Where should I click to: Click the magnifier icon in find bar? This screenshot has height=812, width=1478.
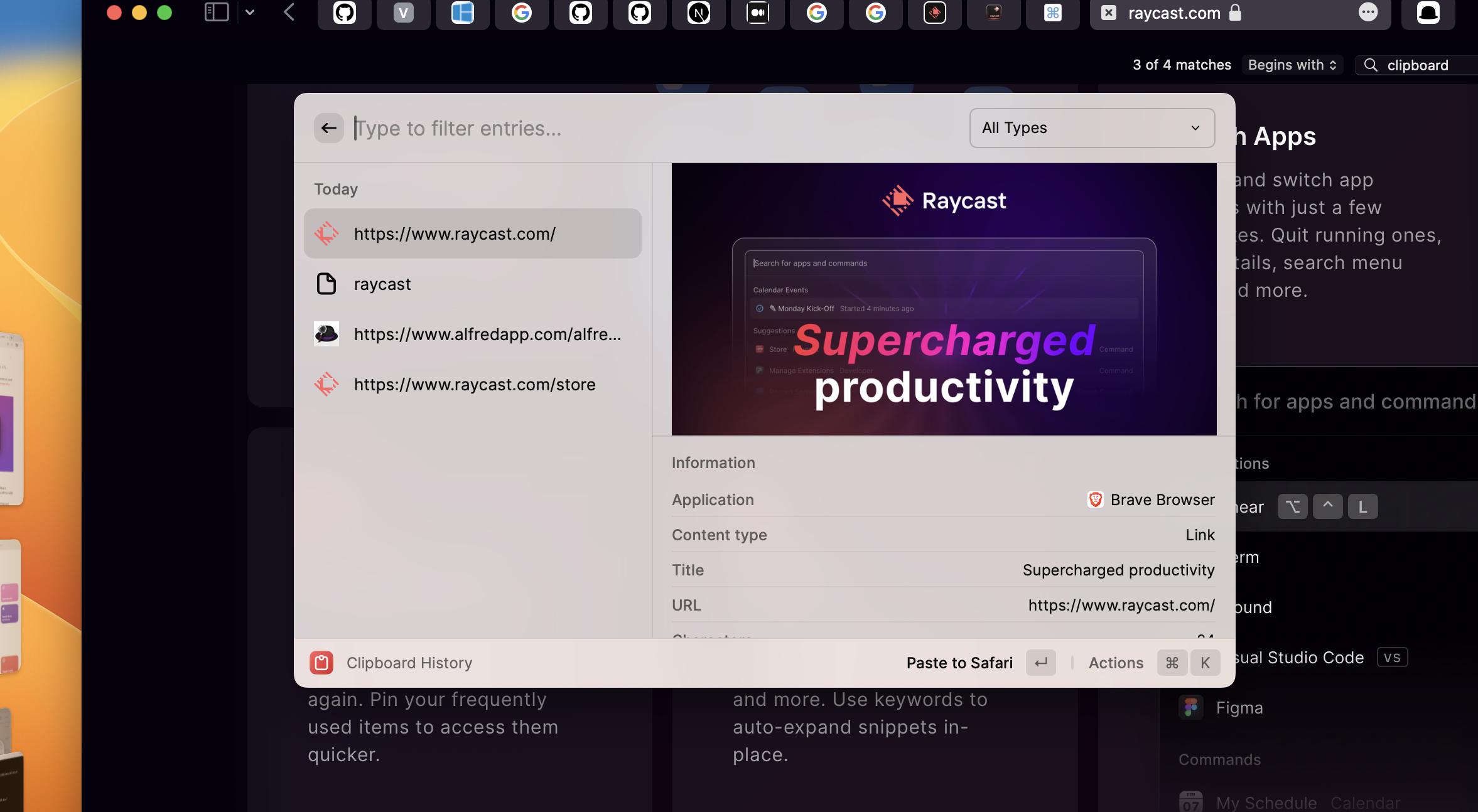(1371, 65)
